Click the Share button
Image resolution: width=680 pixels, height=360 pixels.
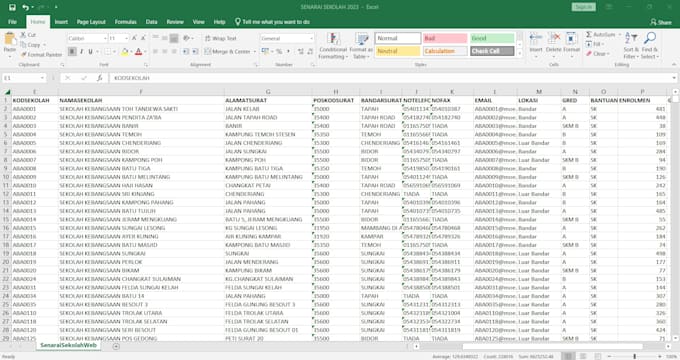[x=660, y=22]
